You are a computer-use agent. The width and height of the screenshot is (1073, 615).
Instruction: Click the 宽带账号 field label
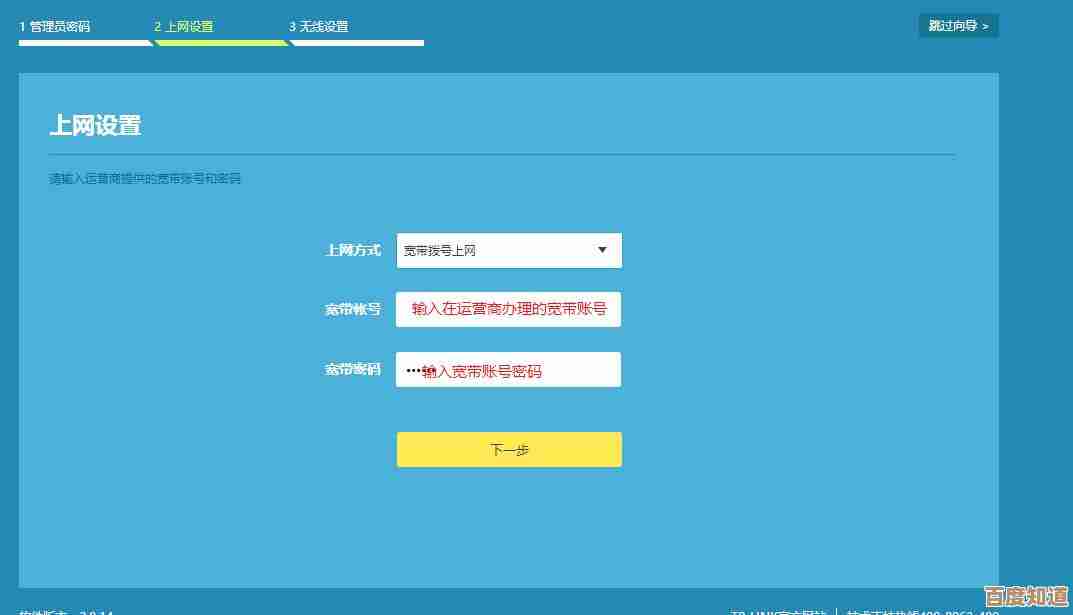[x=353, y=309]
